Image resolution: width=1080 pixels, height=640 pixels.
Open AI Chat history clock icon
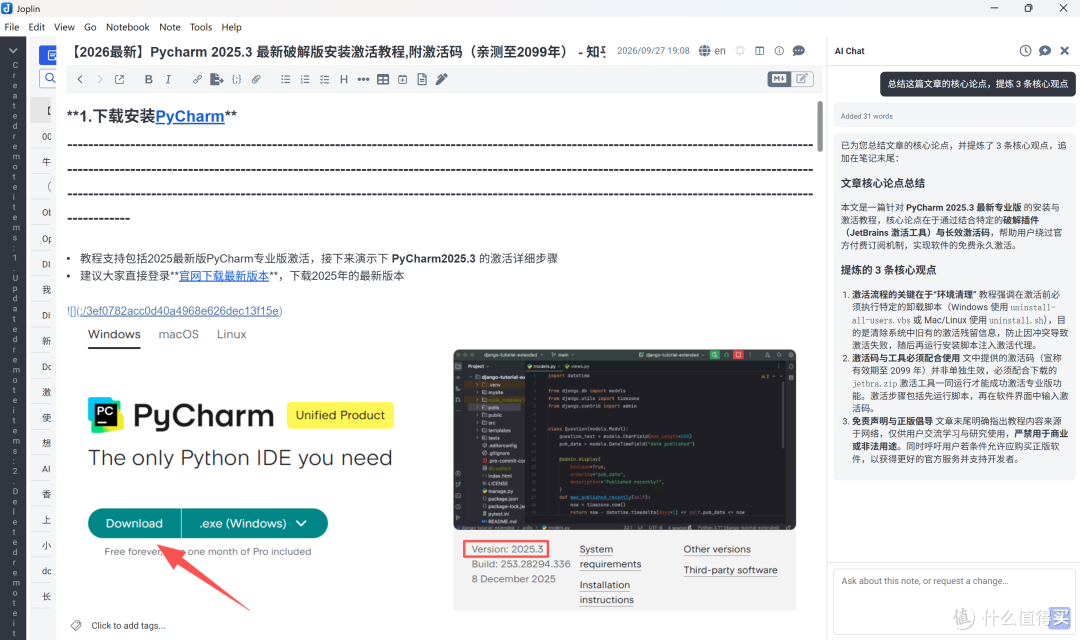coord(1026,51)
